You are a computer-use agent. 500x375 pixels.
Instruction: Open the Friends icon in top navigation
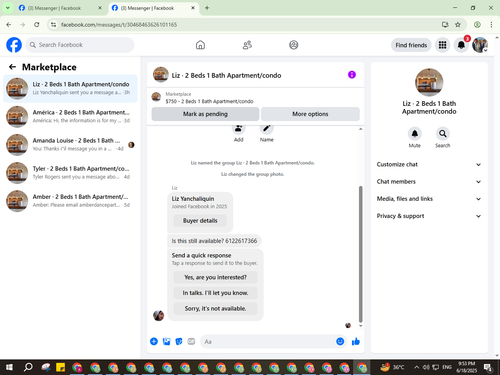[247, 45]
